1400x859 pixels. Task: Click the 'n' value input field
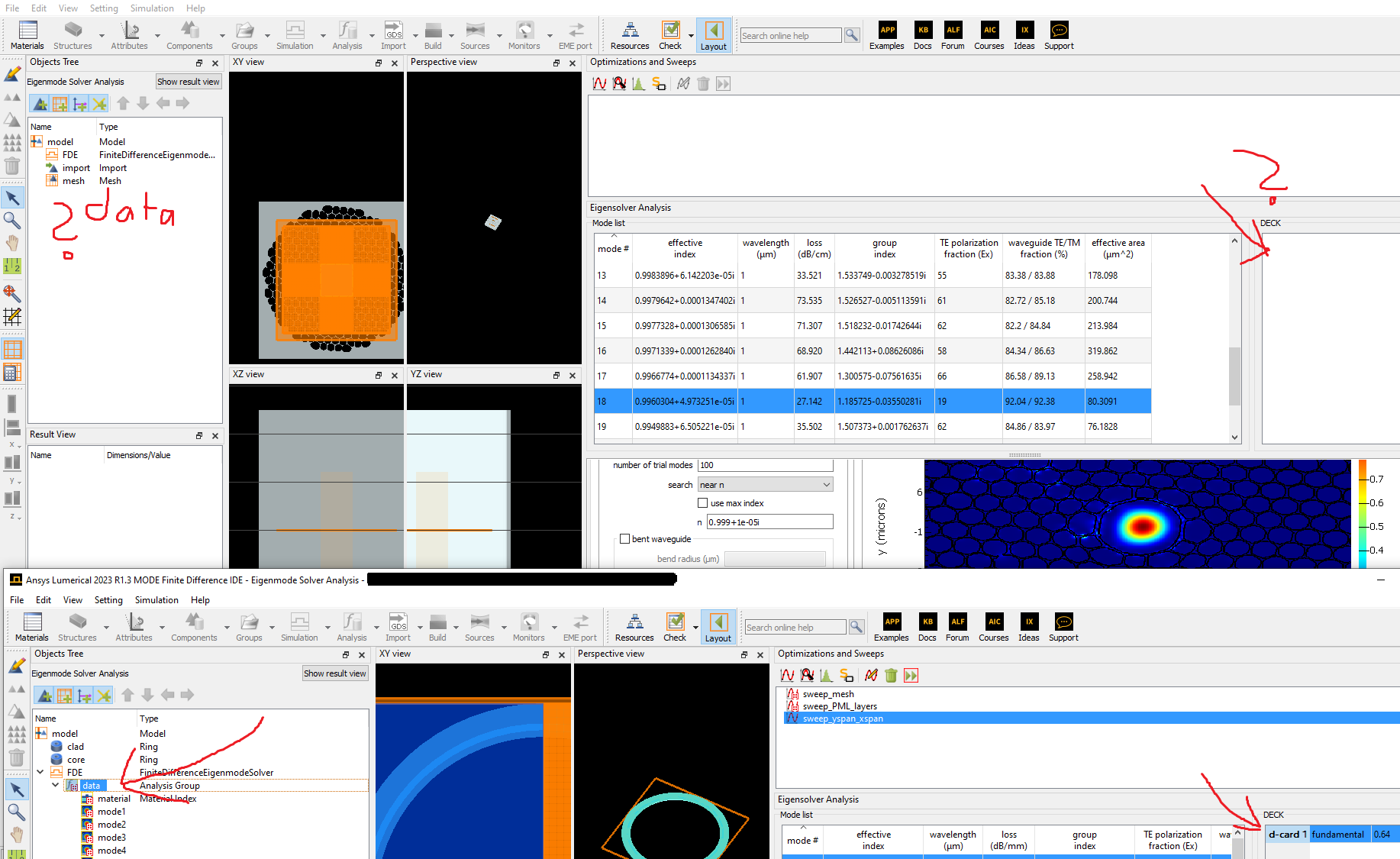tap(769, 522)
